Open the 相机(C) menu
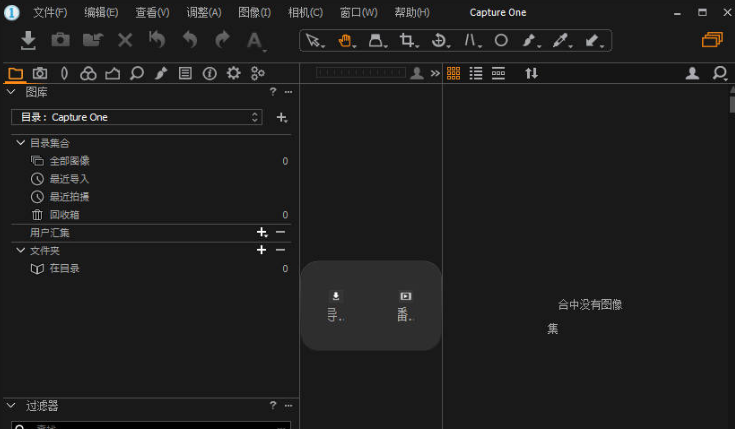The width and height of the screenshot is (735, 429). (305, 12)
